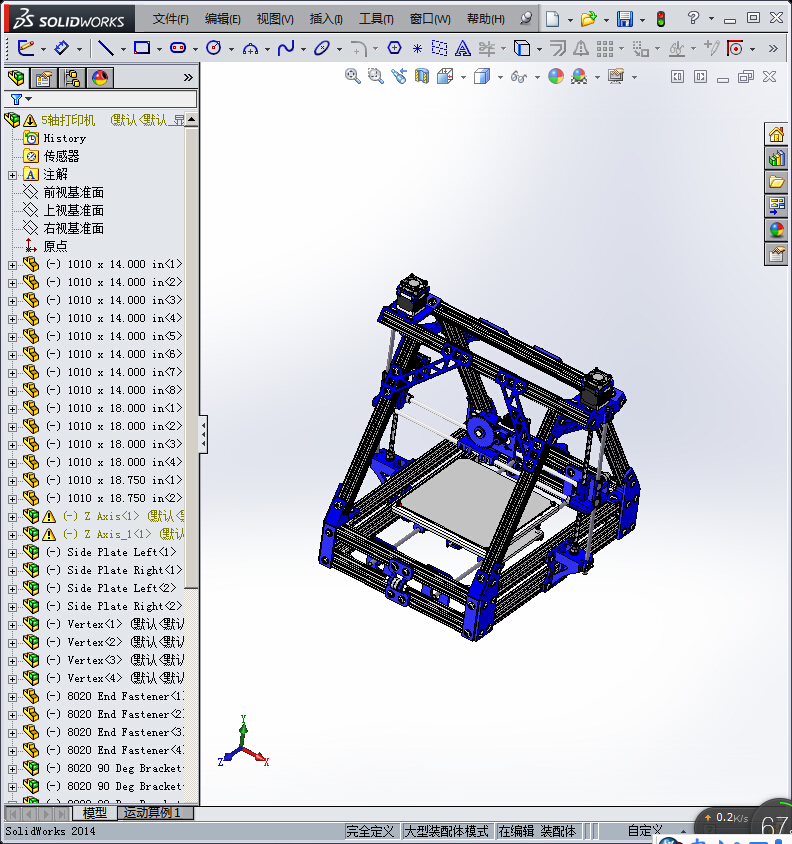Screen dimensions: 792x844
Task: Select the Spline sketch tool
Action: 286,48
